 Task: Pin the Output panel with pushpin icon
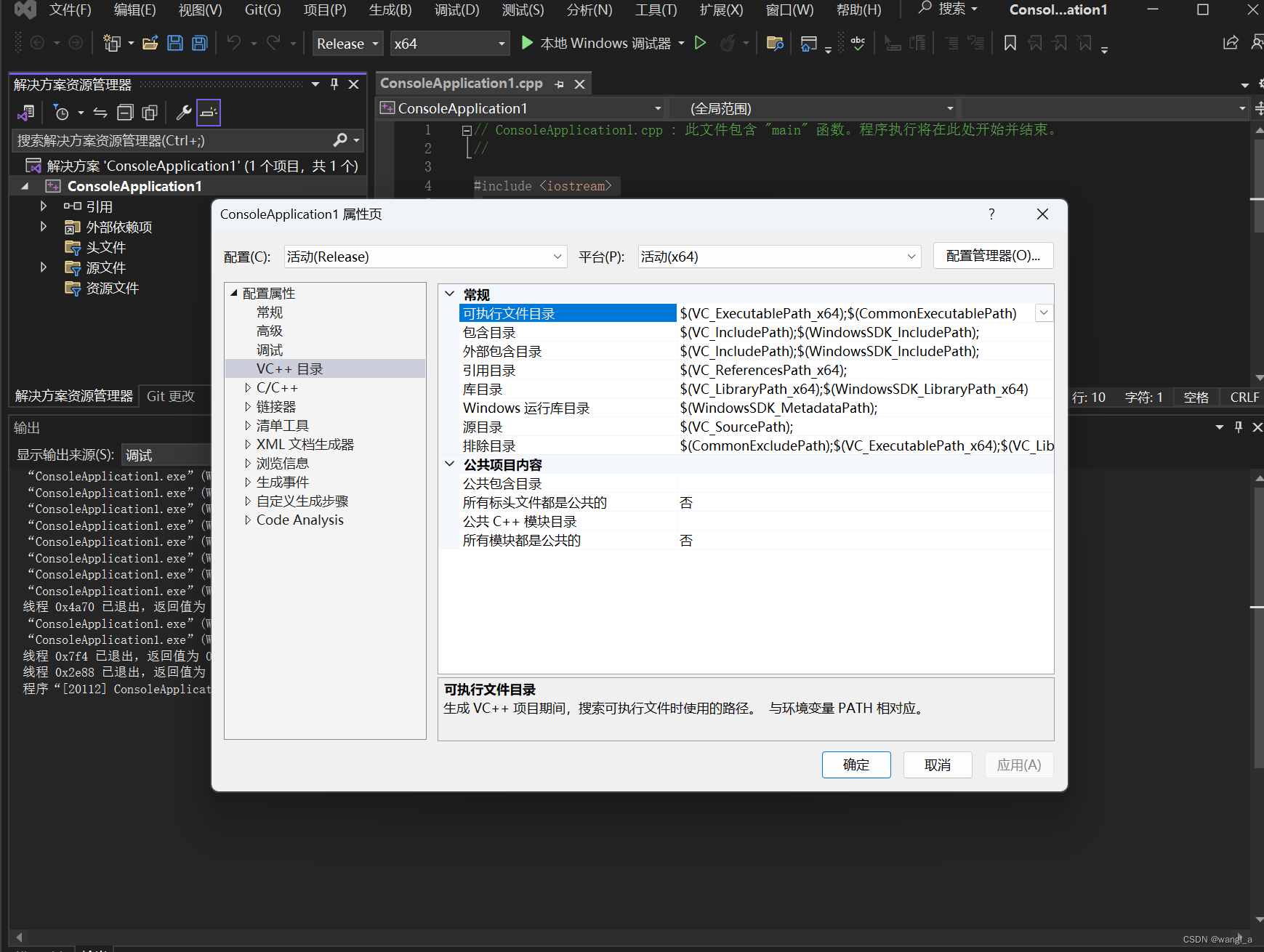[1239, 427]
